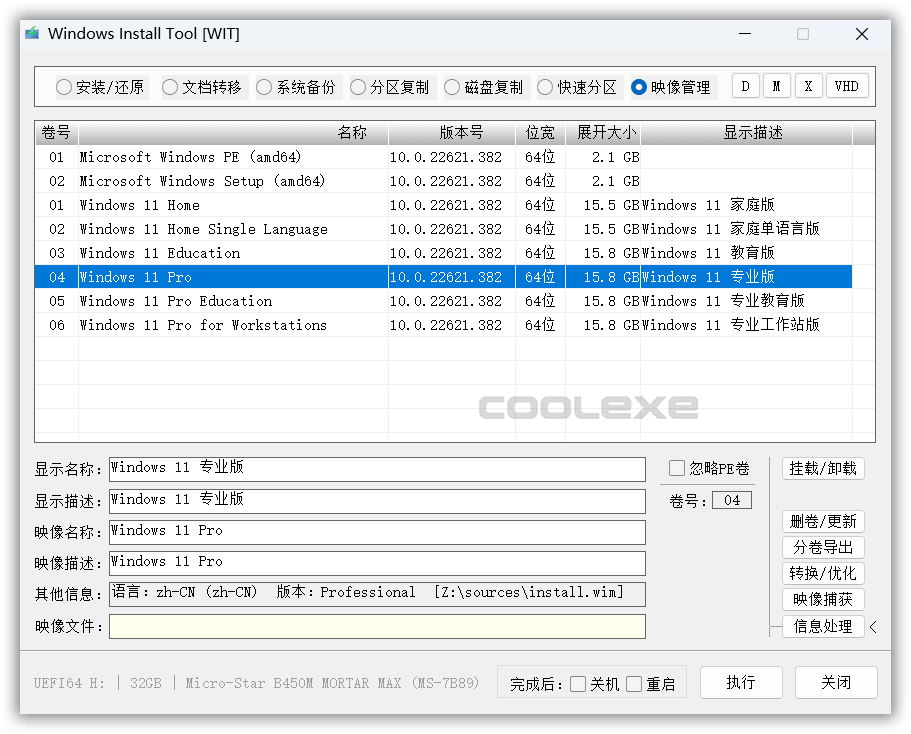
Task: Select the Microsoft Windows PE (amd64) row
Action: [444, 157]
